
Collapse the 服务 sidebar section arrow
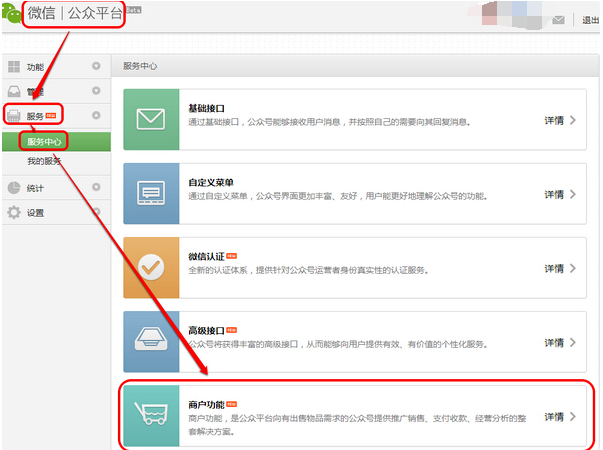[97, 116]
